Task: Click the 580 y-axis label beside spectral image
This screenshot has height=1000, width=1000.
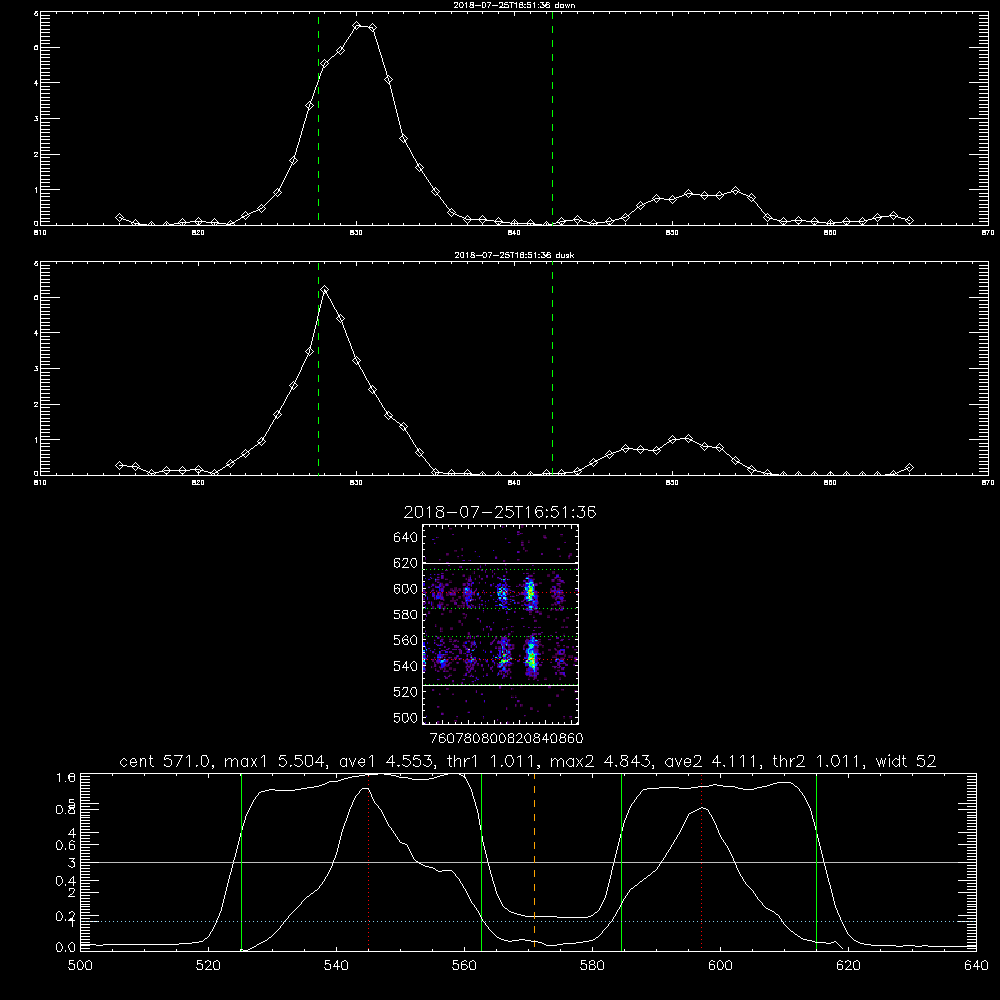Action: tap(406, 614)
